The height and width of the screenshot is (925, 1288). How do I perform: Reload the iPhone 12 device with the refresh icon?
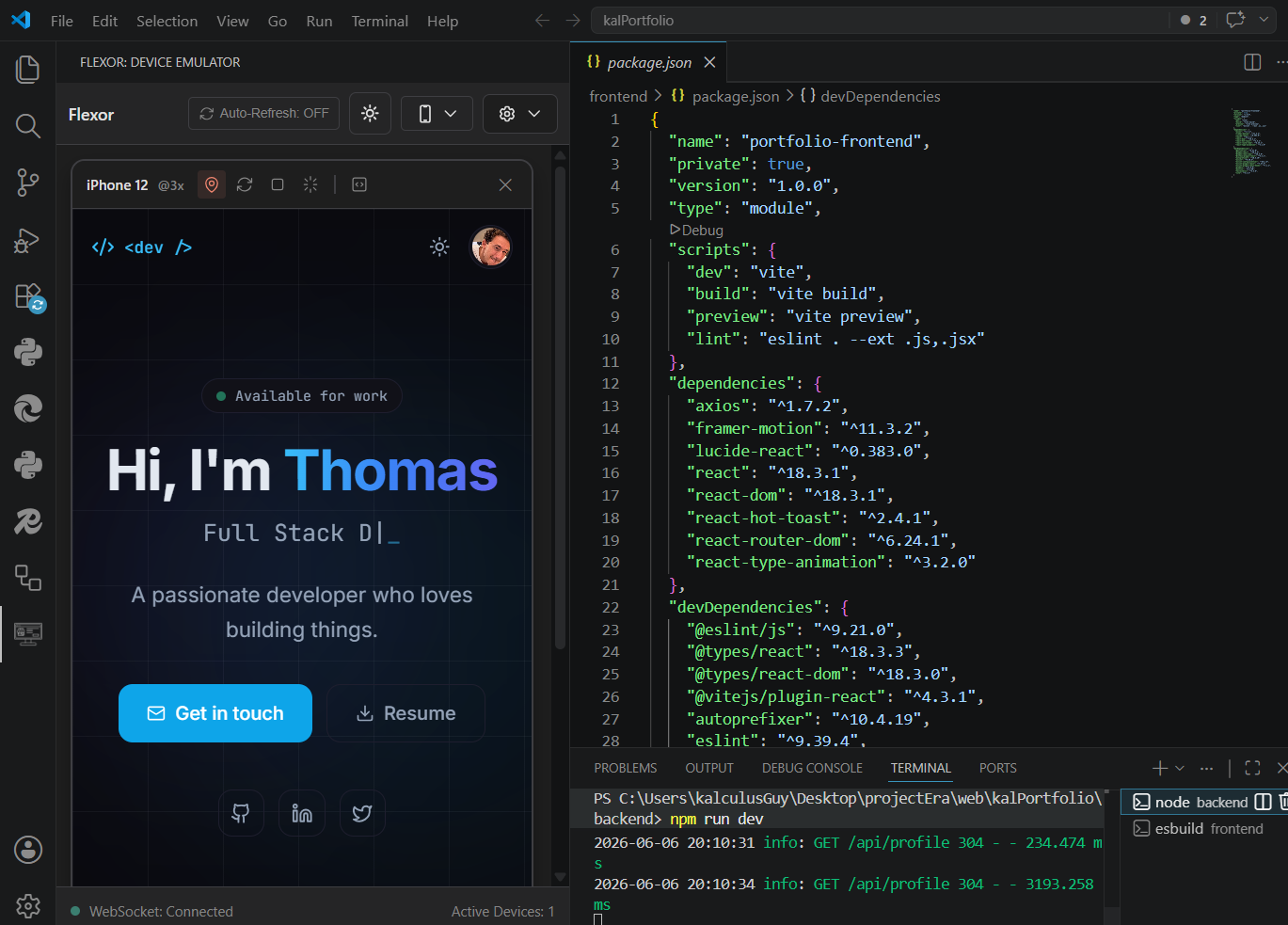(x=245, y=184)
